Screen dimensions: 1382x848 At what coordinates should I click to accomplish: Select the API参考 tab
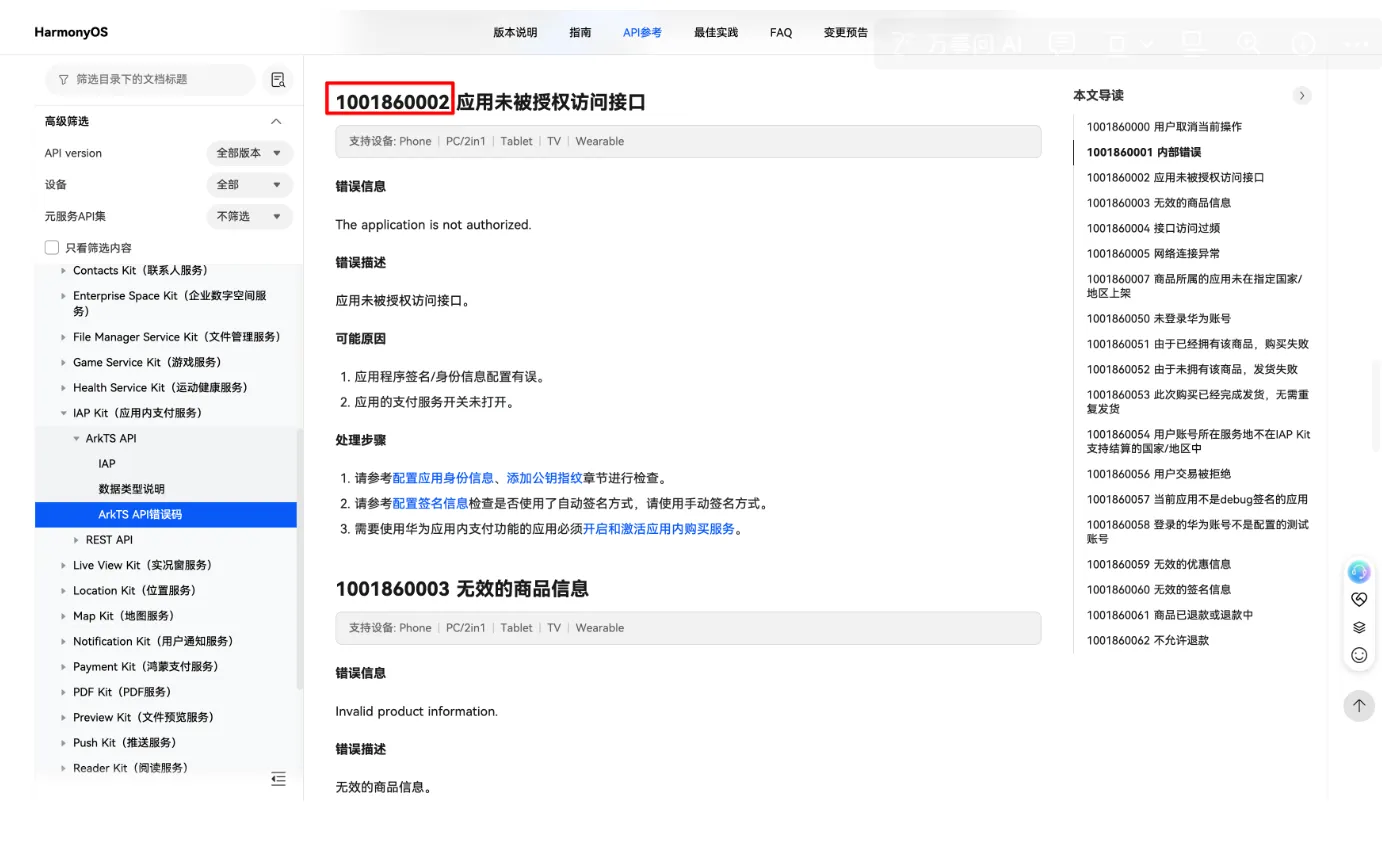(642, 33)
